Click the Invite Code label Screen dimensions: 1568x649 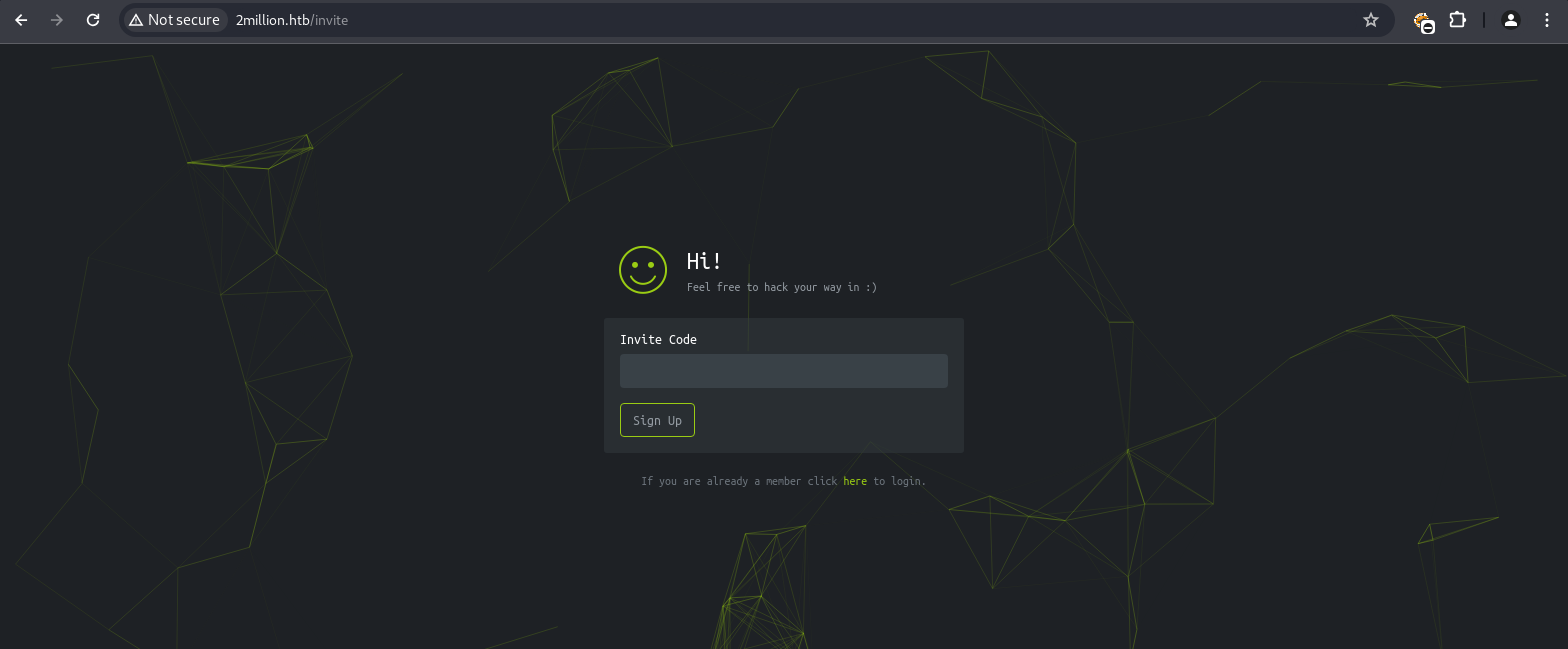(658, 340)
